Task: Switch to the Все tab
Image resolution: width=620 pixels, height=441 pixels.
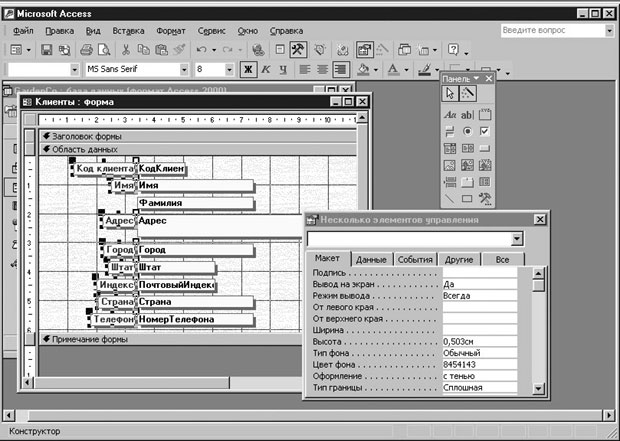Action: click(x=502, y=260)
